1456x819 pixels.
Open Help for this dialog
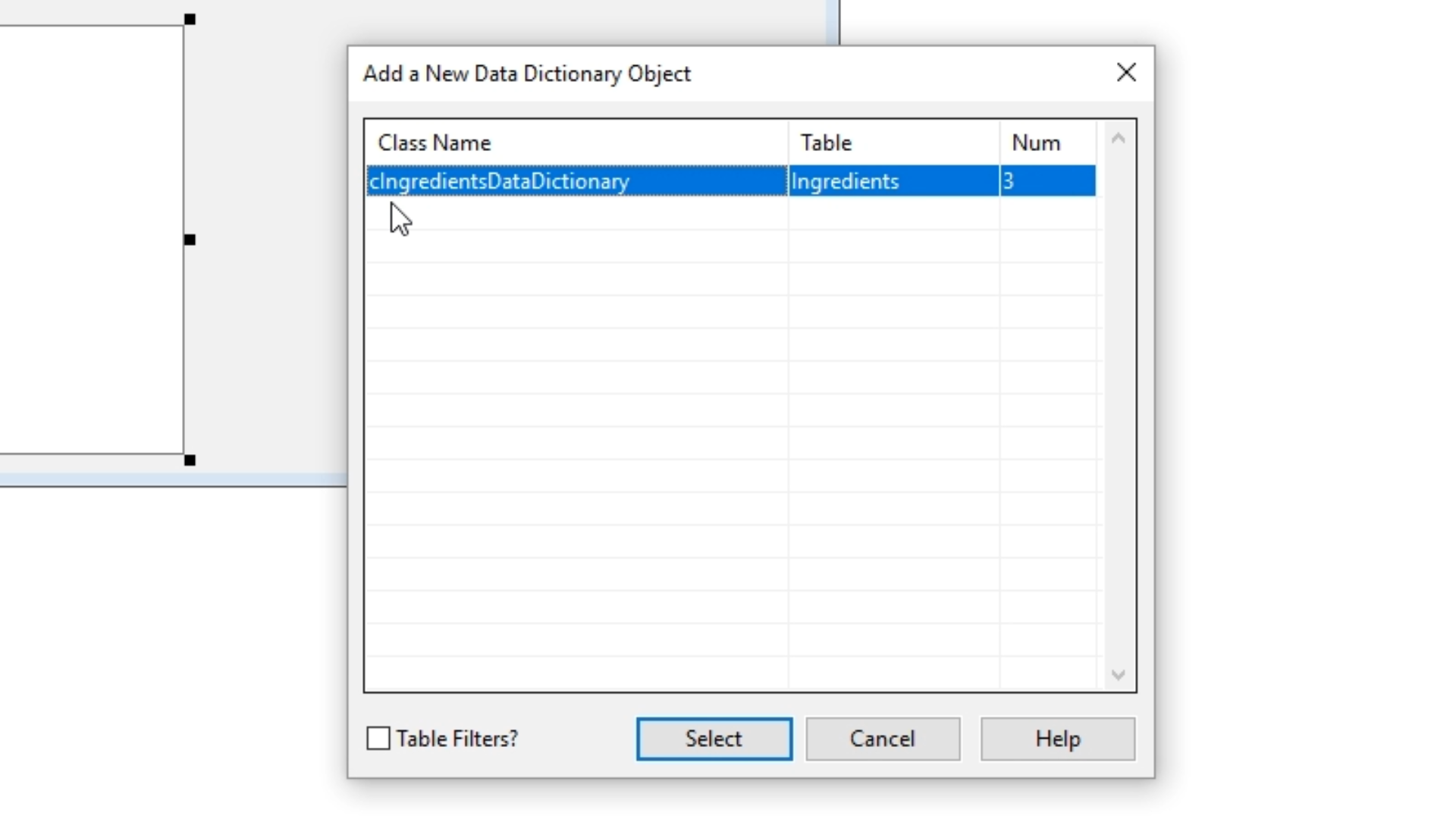pyautogui.click(x=1057, y=739)
